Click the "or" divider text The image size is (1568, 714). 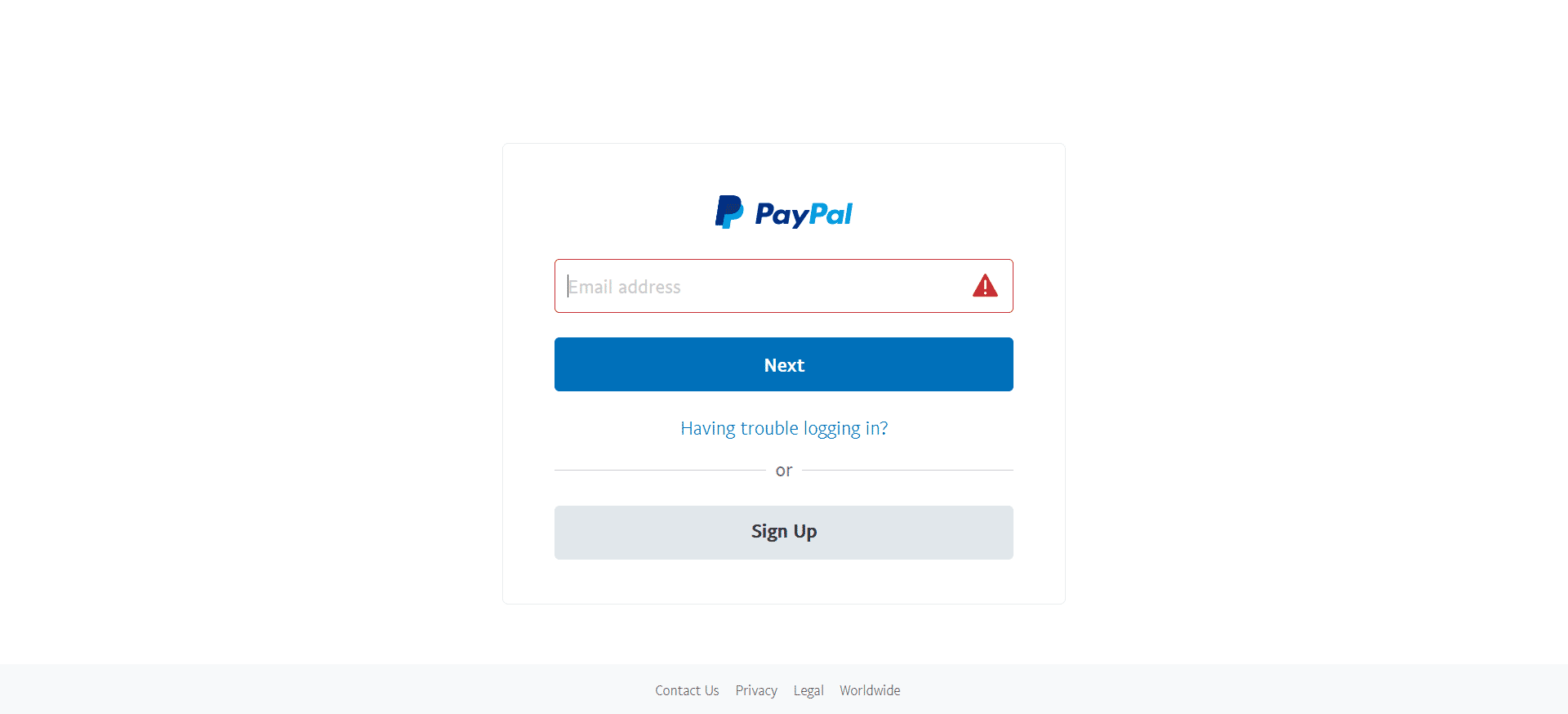coord(784,471)
